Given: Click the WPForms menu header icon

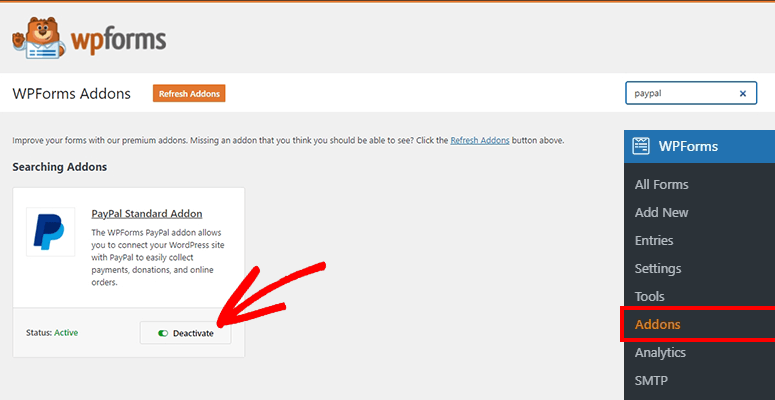Looking at the screenshot, I should point(641,146).
